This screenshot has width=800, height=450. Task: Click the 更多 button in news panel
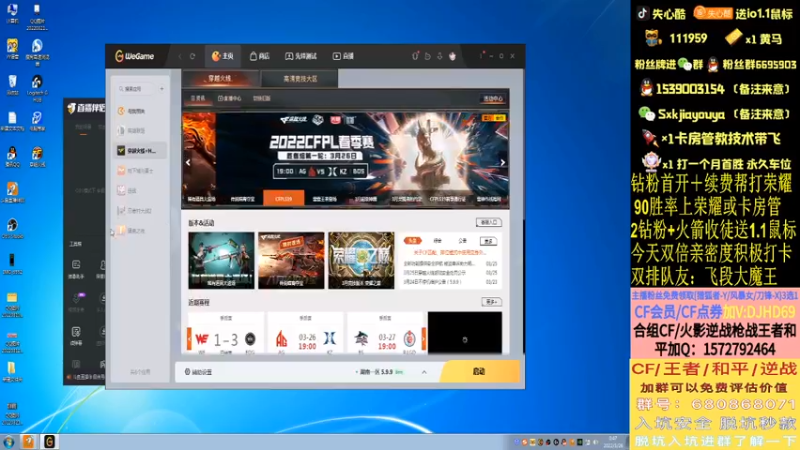tap(488, 241)
